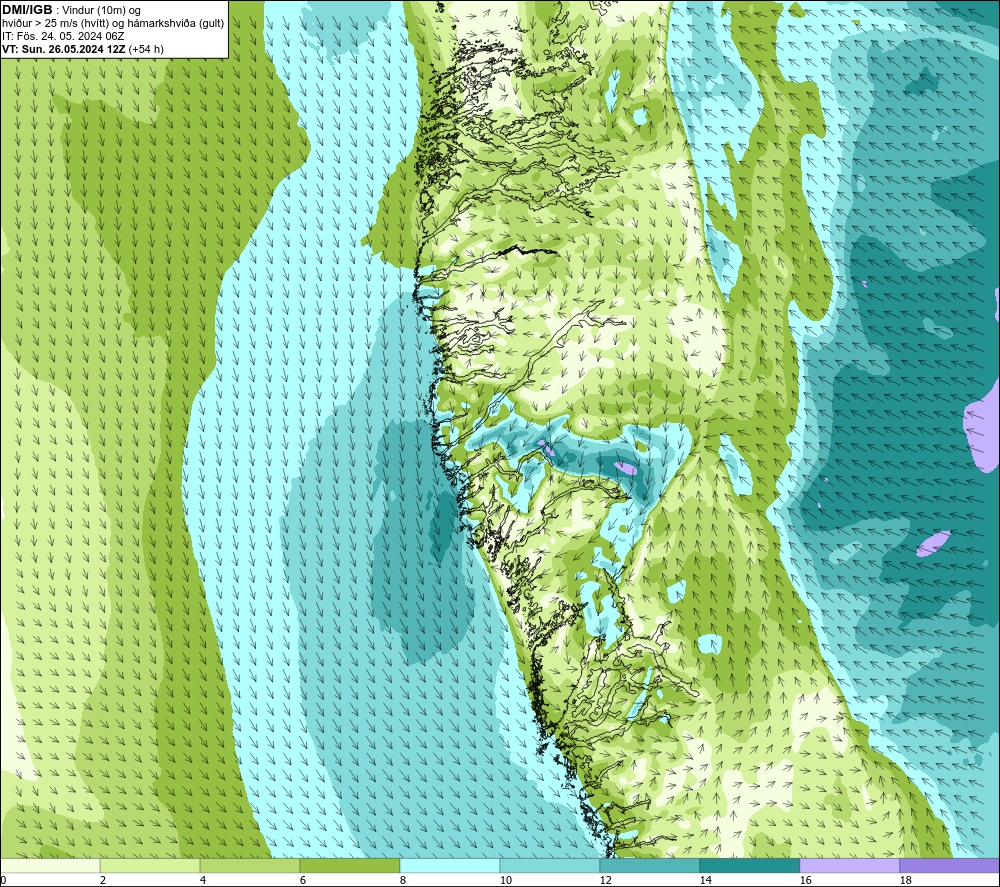Click the 14–16 m/s dark teal swatch
The image size is (1000, 887).
[x=749, y=866]
